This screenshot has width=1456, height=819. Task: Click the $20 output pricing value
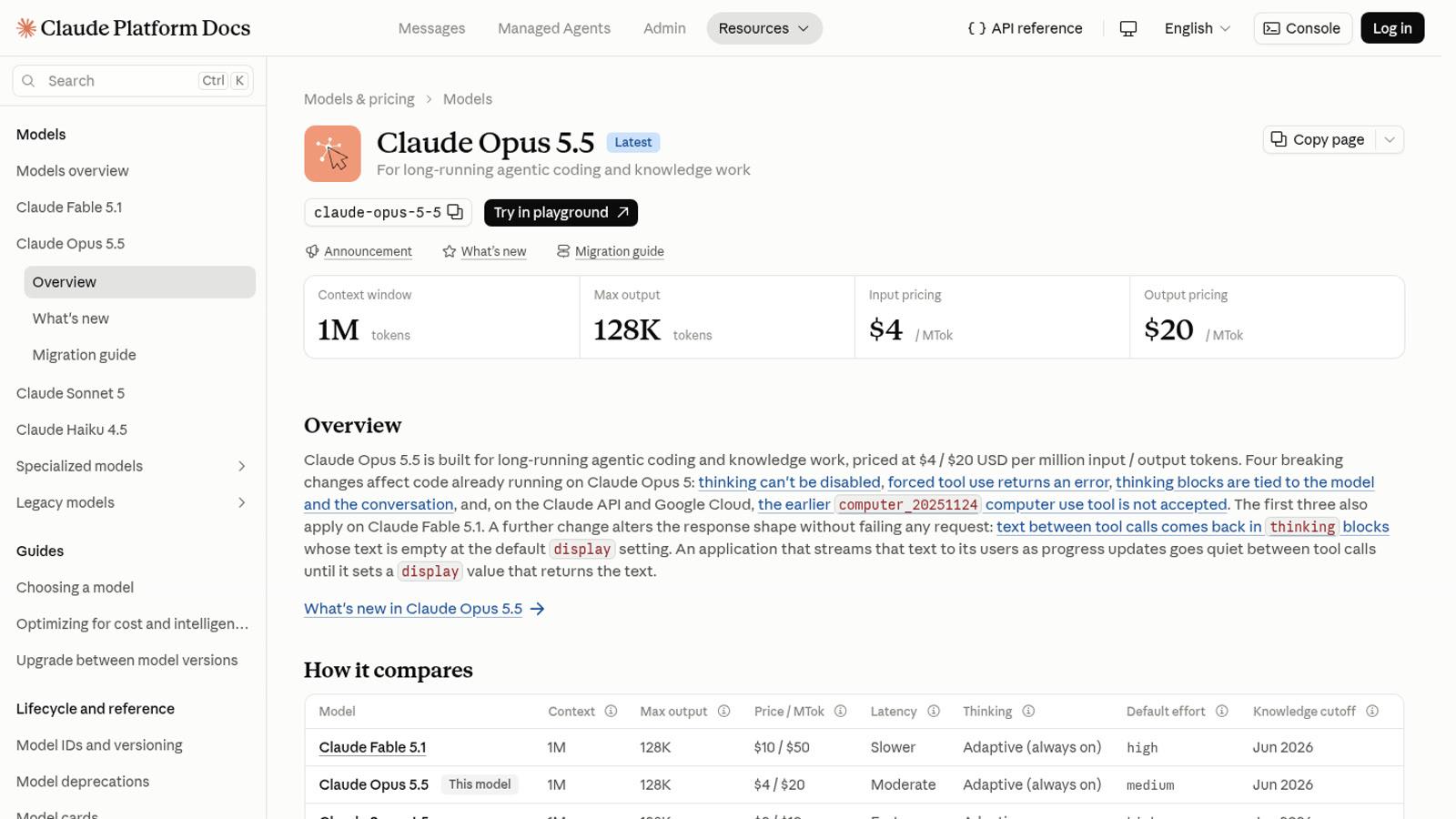click(x=1168, y=330)
